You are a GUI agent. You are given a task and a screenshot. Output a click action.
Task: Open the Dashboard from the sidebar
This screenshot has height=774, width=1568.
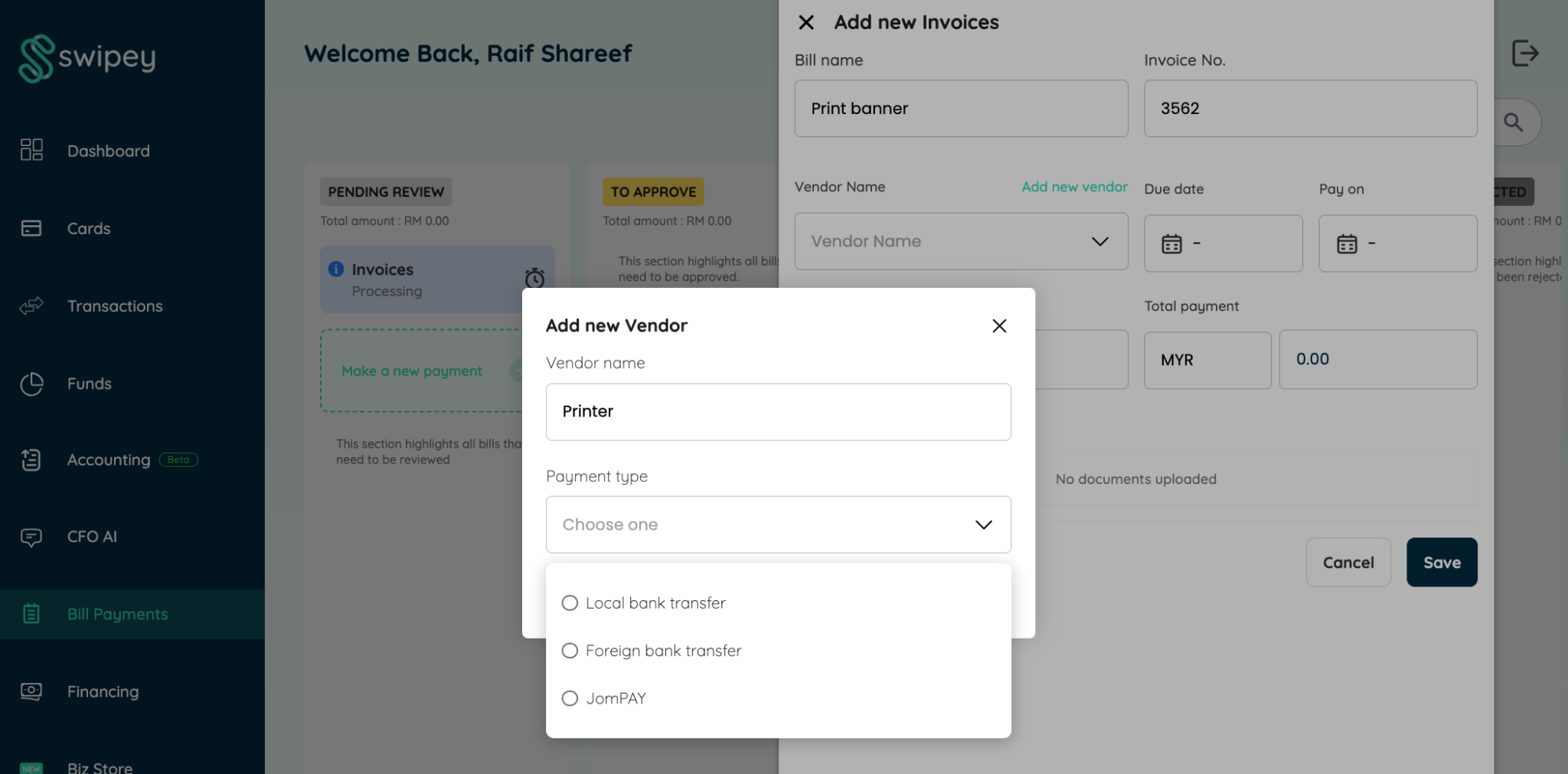point(108,151)
